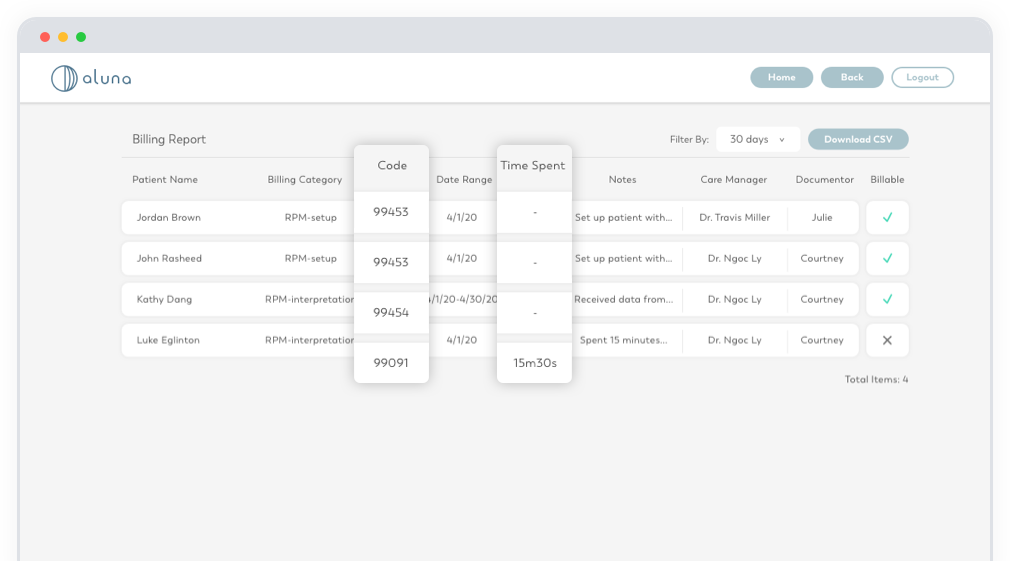Click the Care Manager column header
The image size is (1010, 561).
(733, 180)
